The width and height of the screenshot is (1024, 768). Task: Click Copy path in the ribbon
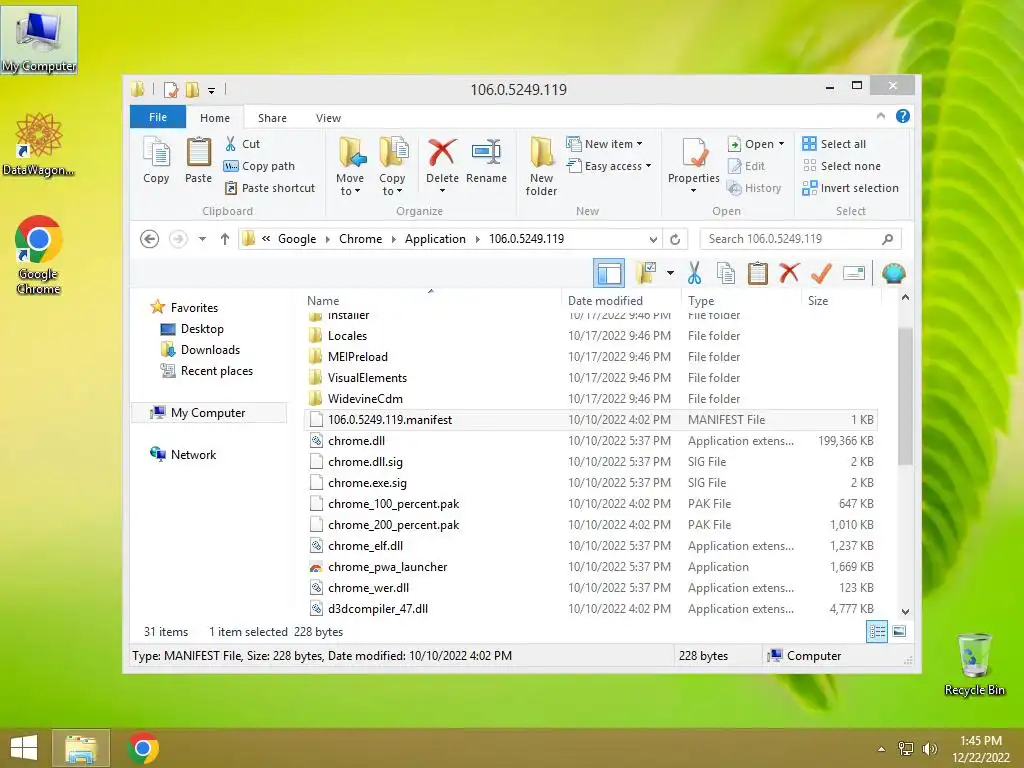[x=259, y=166]
